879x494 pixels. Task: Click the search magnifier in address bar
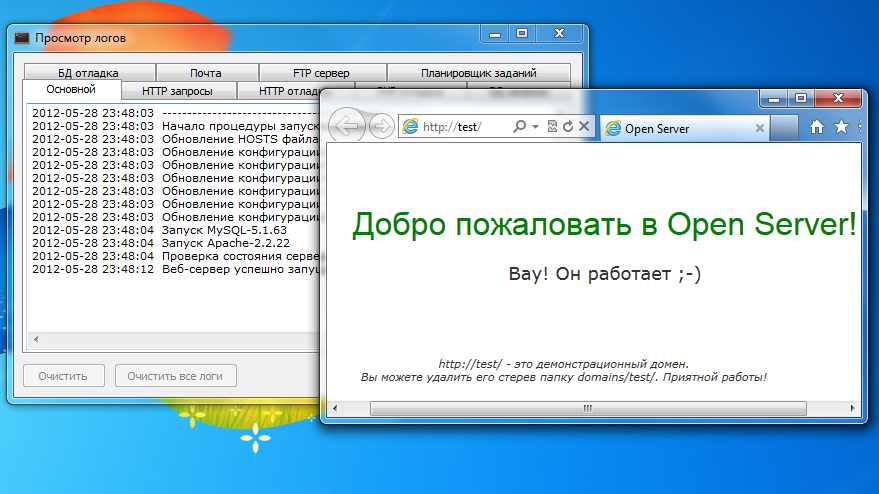[x=519, y=127]
